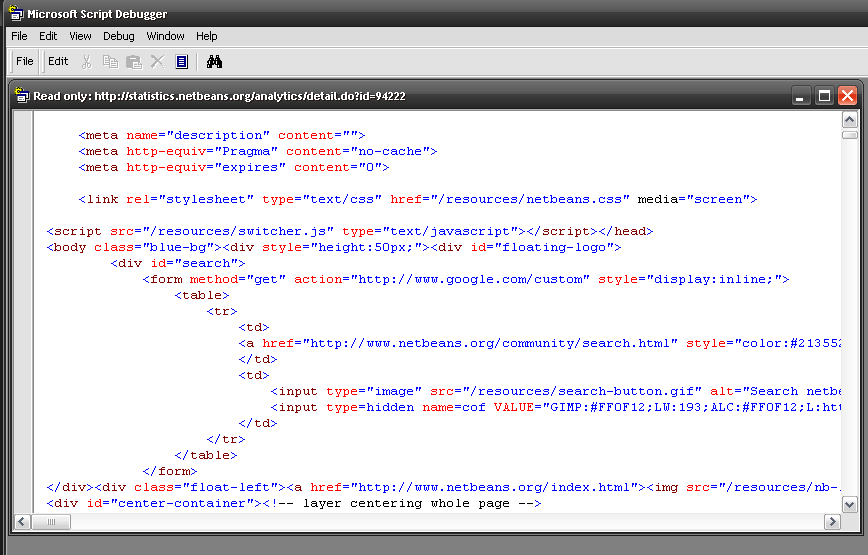Click the vertical scrollbar thumb
The height and width of the screenshot is (555, 868).
tap(850, 135)
